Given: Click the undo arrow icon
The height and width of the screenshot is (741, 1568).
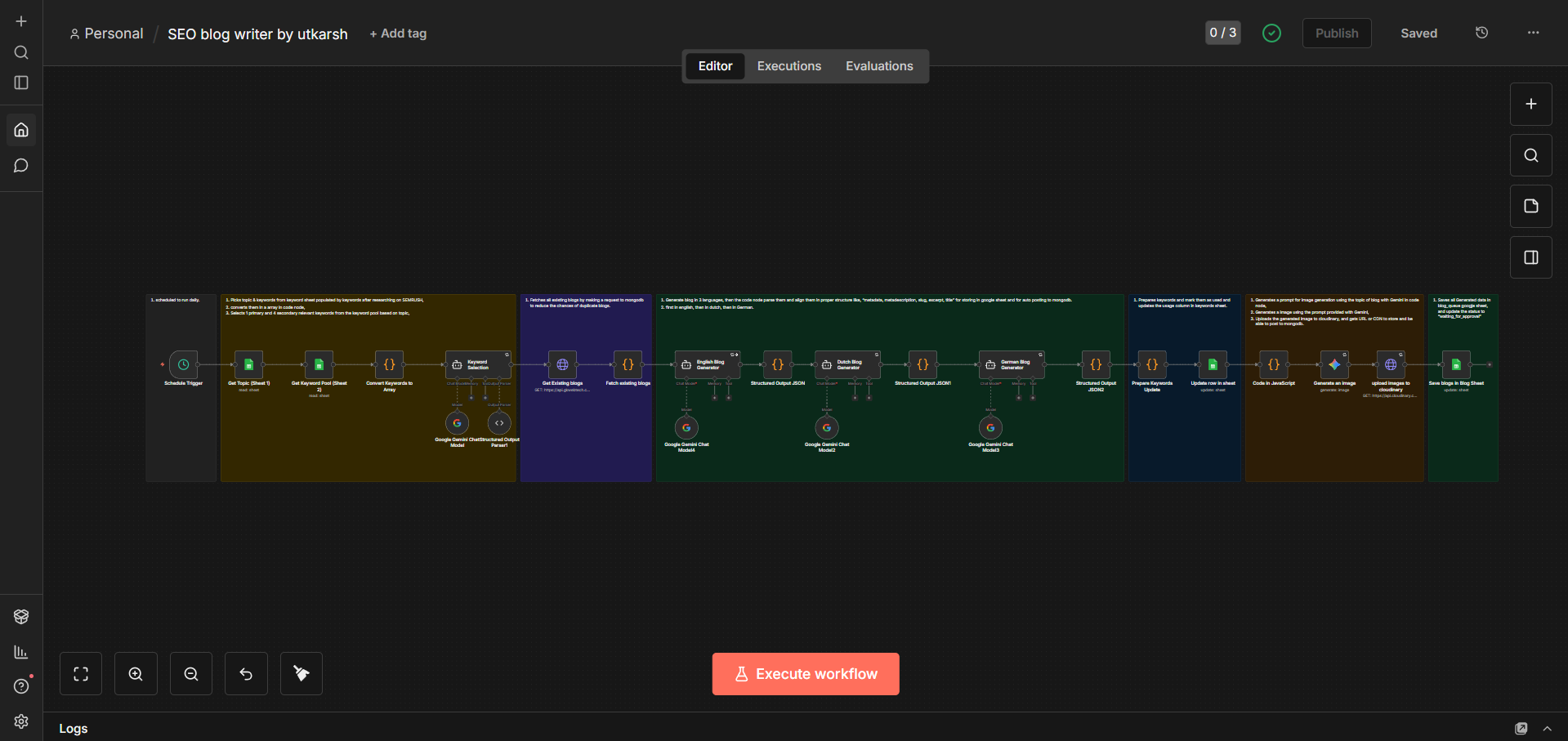Looking at the screenshot, I should 245,673.
